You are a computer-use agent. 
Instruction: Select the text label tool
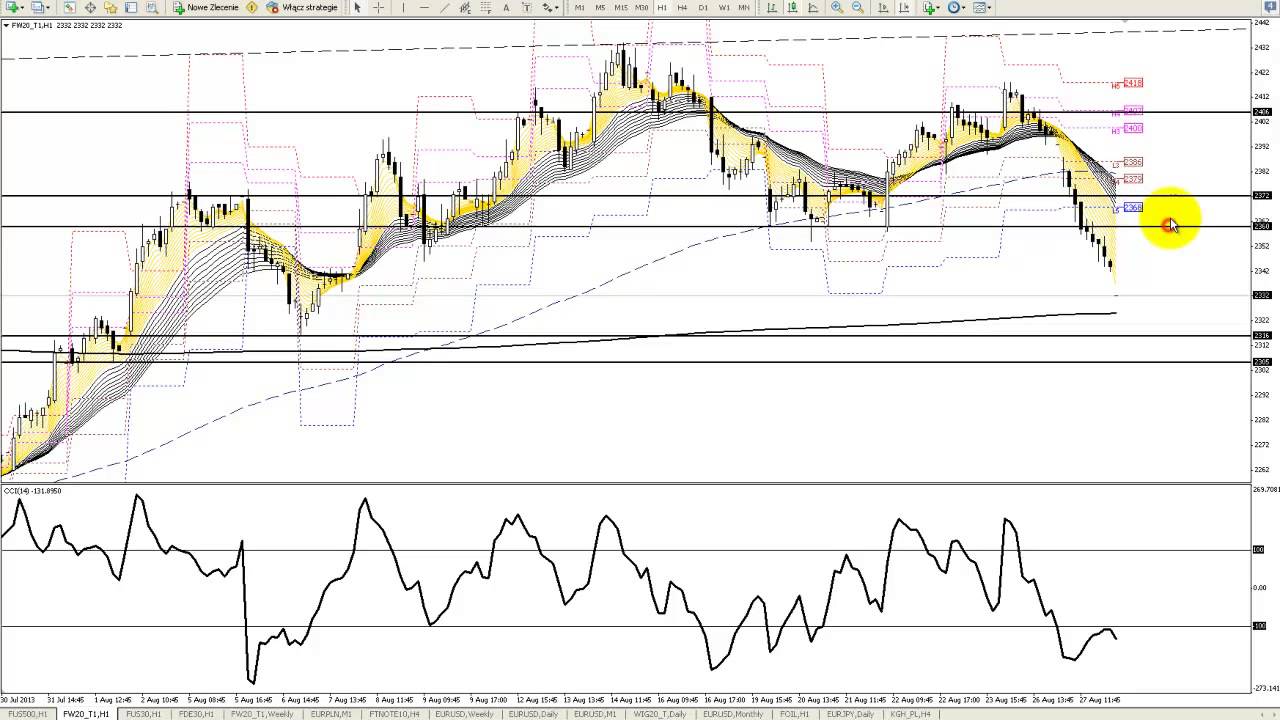click(x=527, y=7)
